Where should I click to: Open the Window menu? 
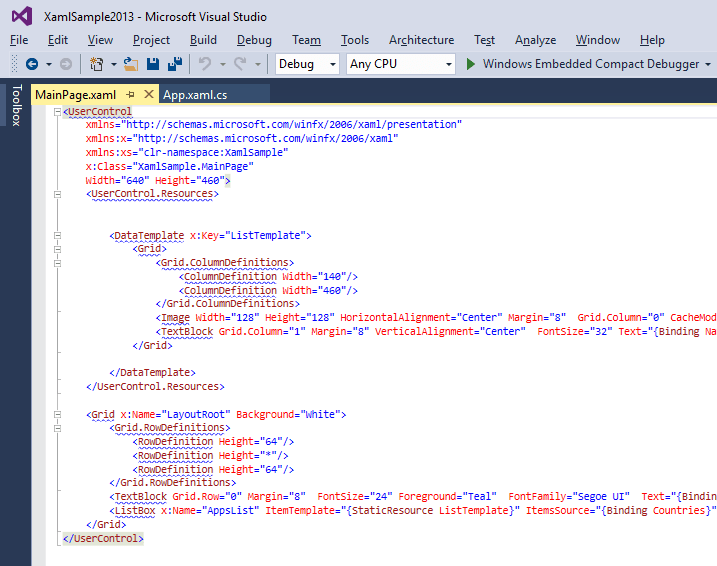598,40
